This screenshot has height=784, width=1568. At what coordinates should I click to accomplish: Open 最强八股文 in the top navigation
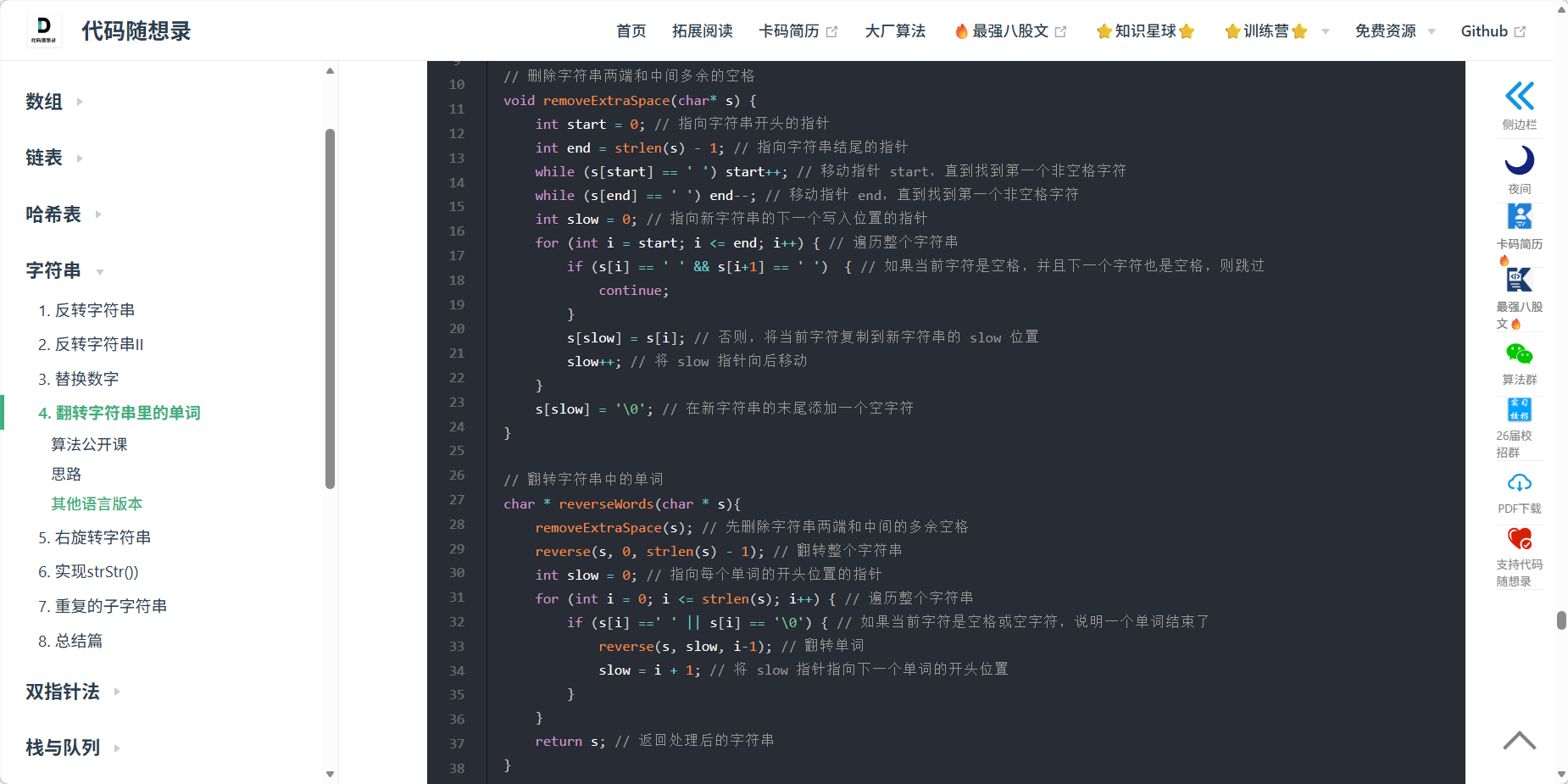(1010, 31)
